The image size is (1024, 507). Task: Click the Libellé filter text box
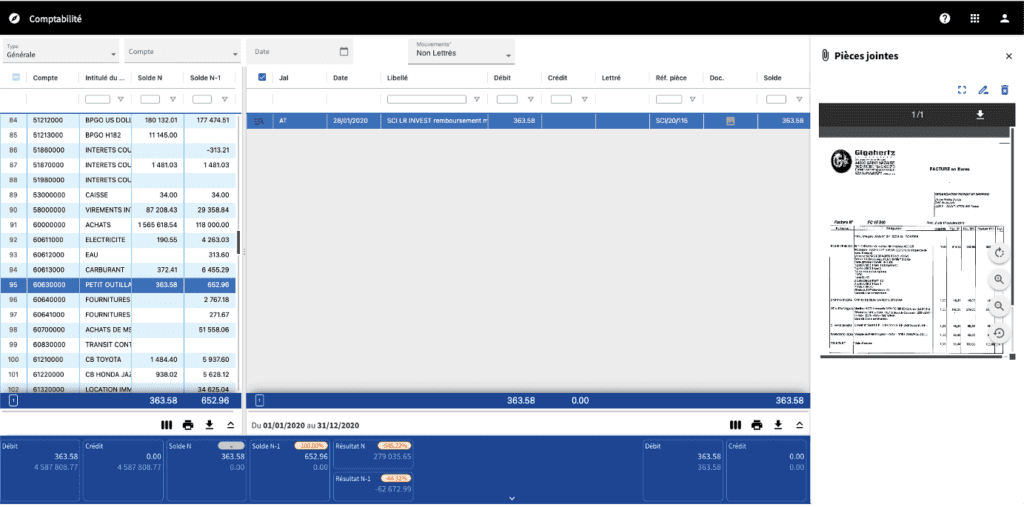(426, 99)
